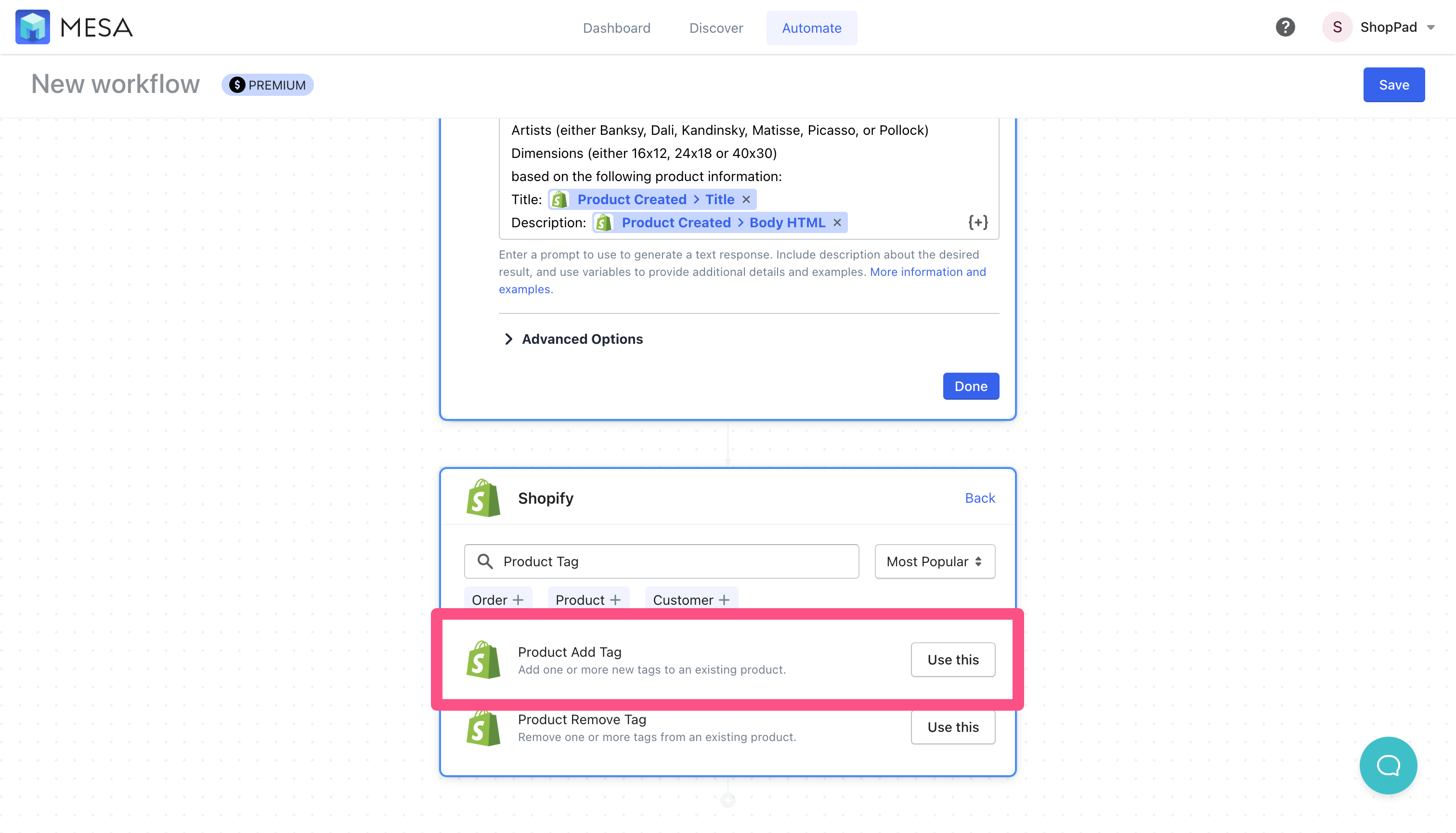Screen dimensions: 1456x833
Task: Remove the Product Created Title variable
Action: 746,199
